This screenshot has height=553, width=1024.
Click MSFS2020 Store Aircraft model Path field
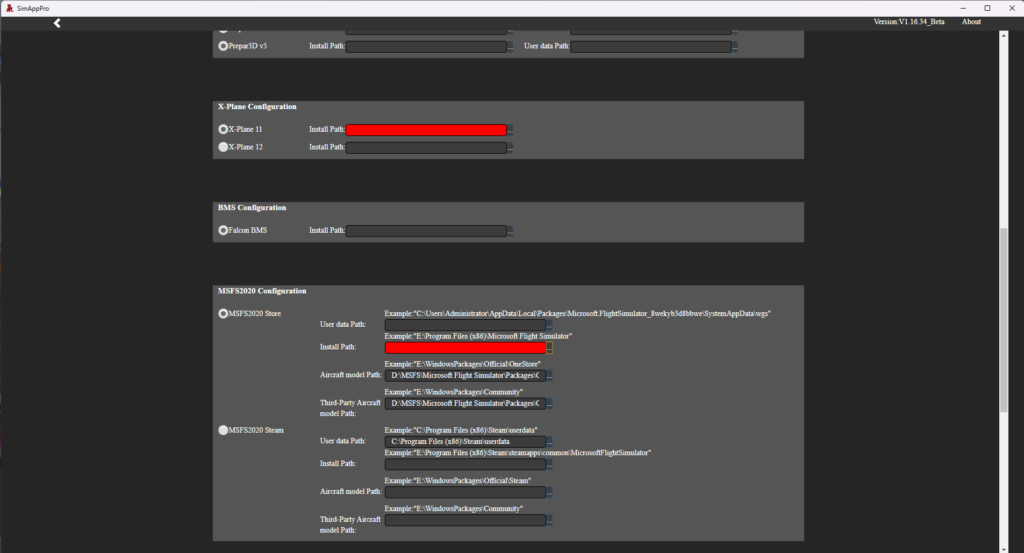465,375
